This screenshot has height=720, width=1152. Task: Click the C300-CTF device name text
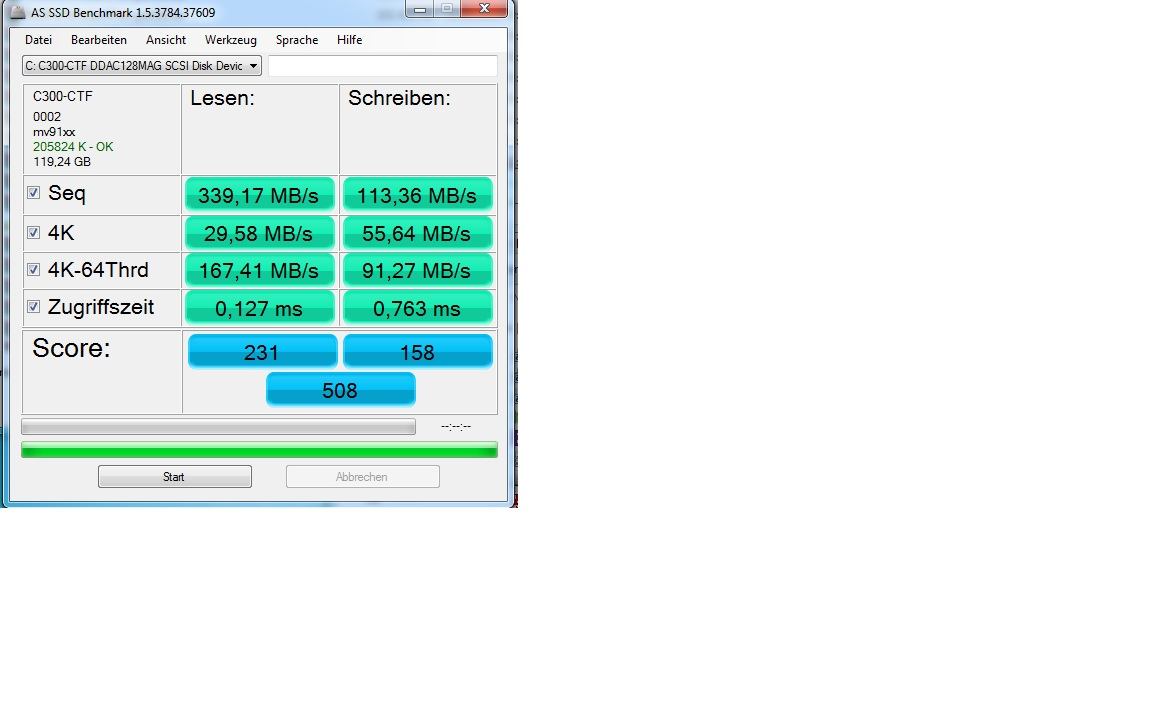[62, 96]
